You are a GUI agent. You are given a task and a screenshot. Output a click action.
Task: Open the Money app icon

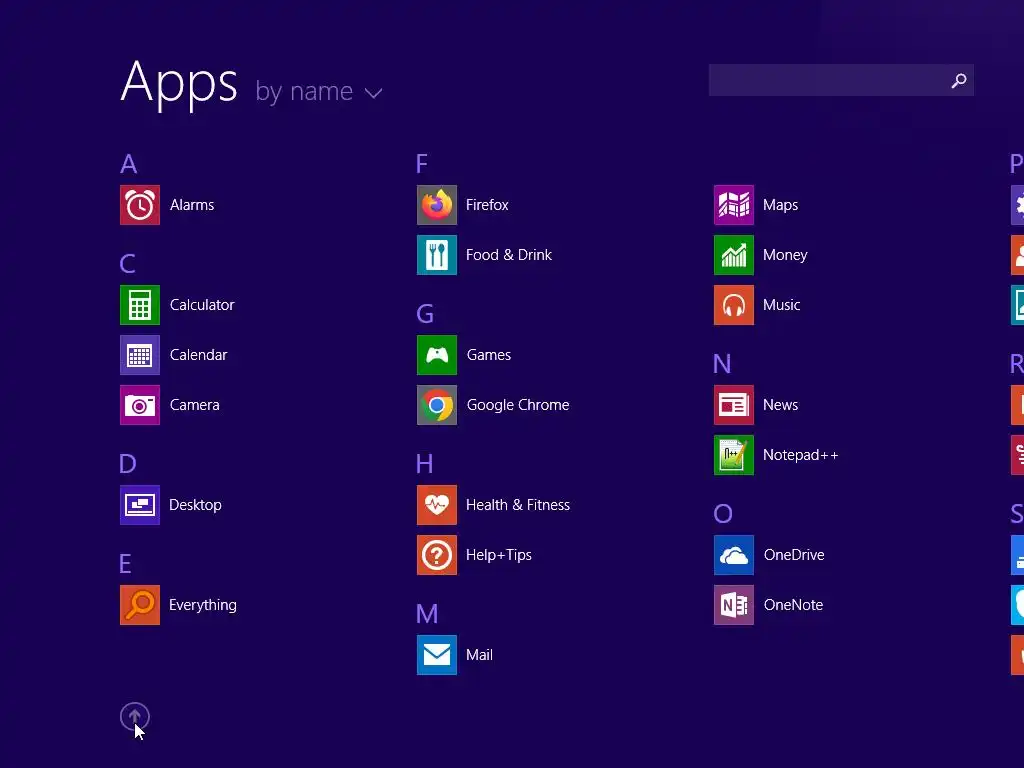[x=734, y=255]
